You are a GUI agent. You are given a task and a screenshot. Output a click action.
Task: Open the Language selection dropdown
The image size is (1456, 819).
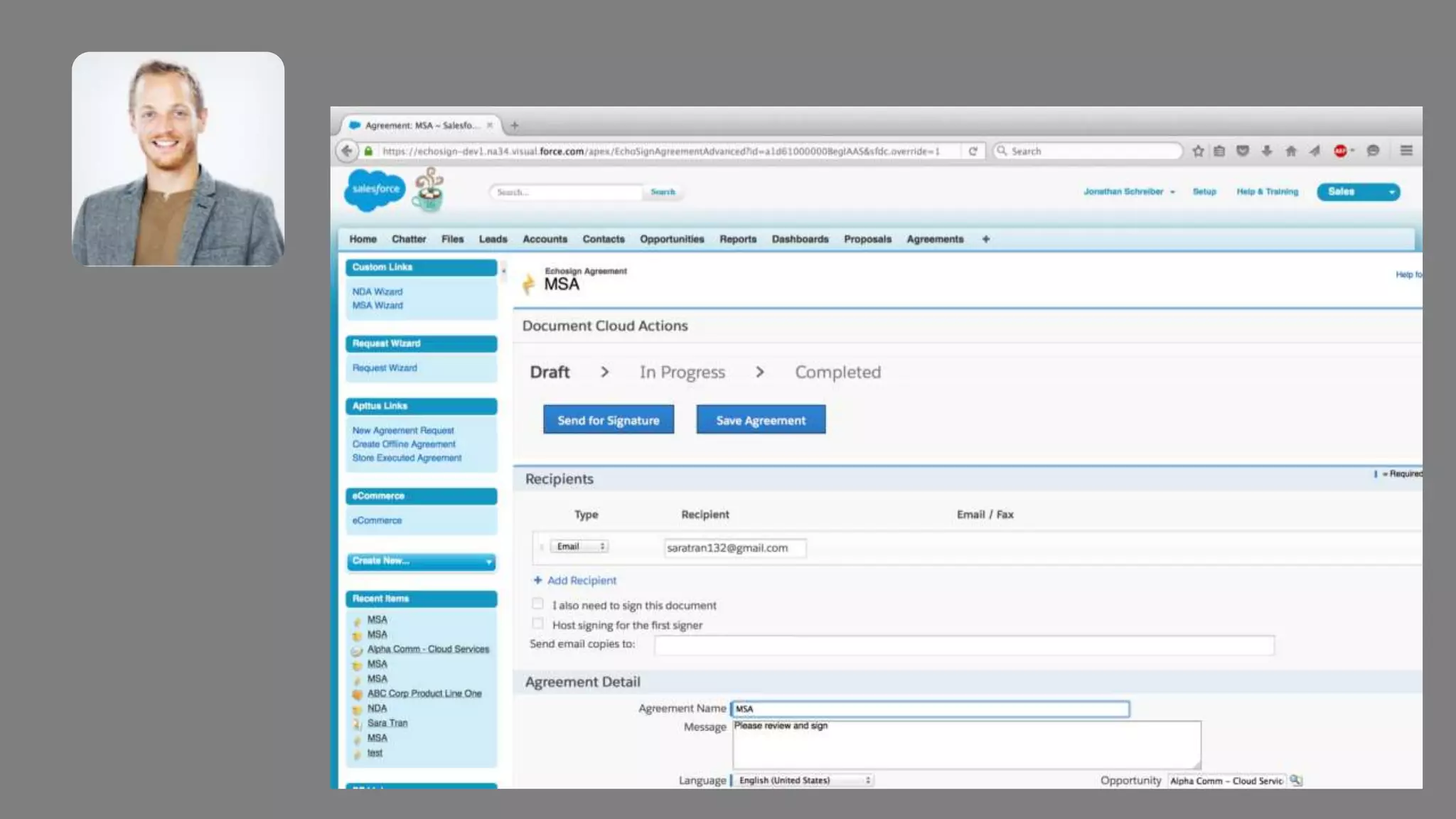[803, 780]
